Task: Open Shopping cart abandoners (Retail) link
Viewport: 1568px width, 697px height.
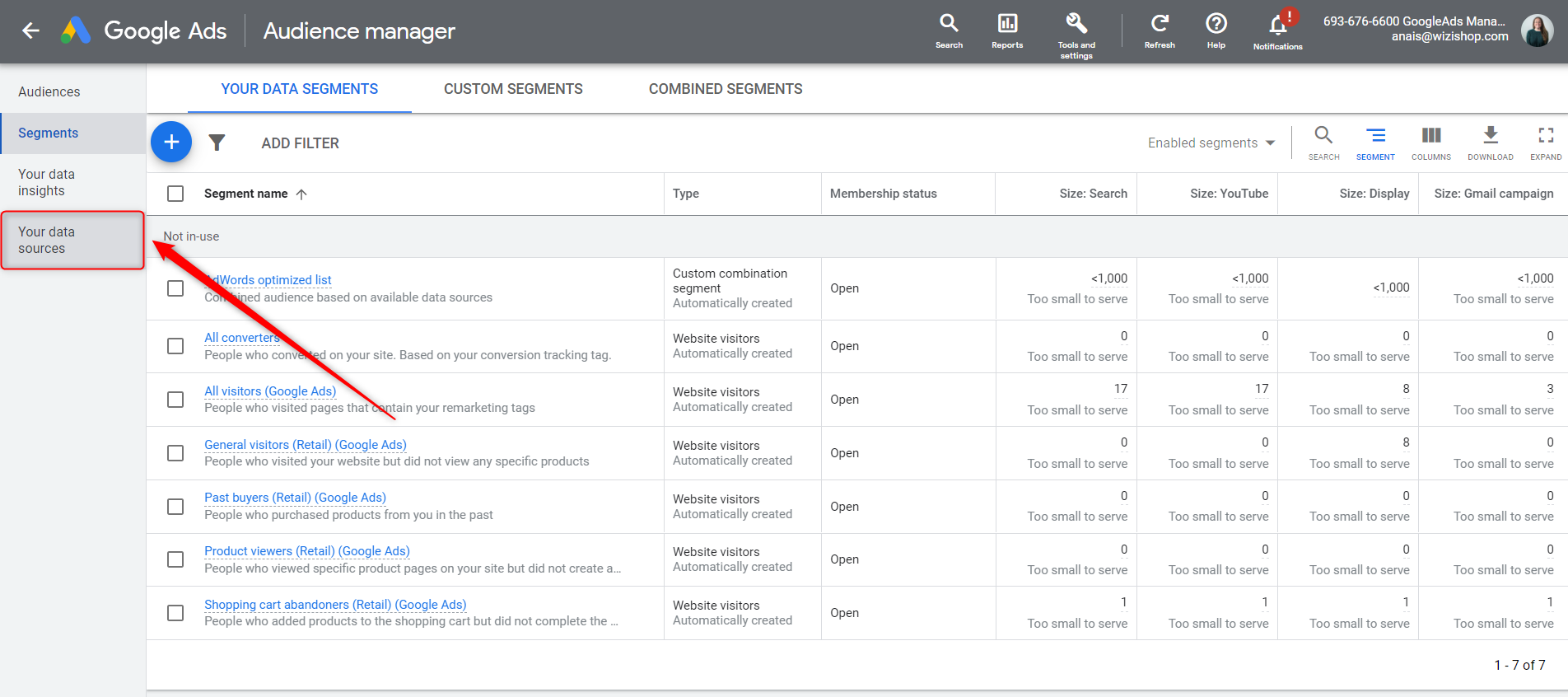Action: coord(335,605)
